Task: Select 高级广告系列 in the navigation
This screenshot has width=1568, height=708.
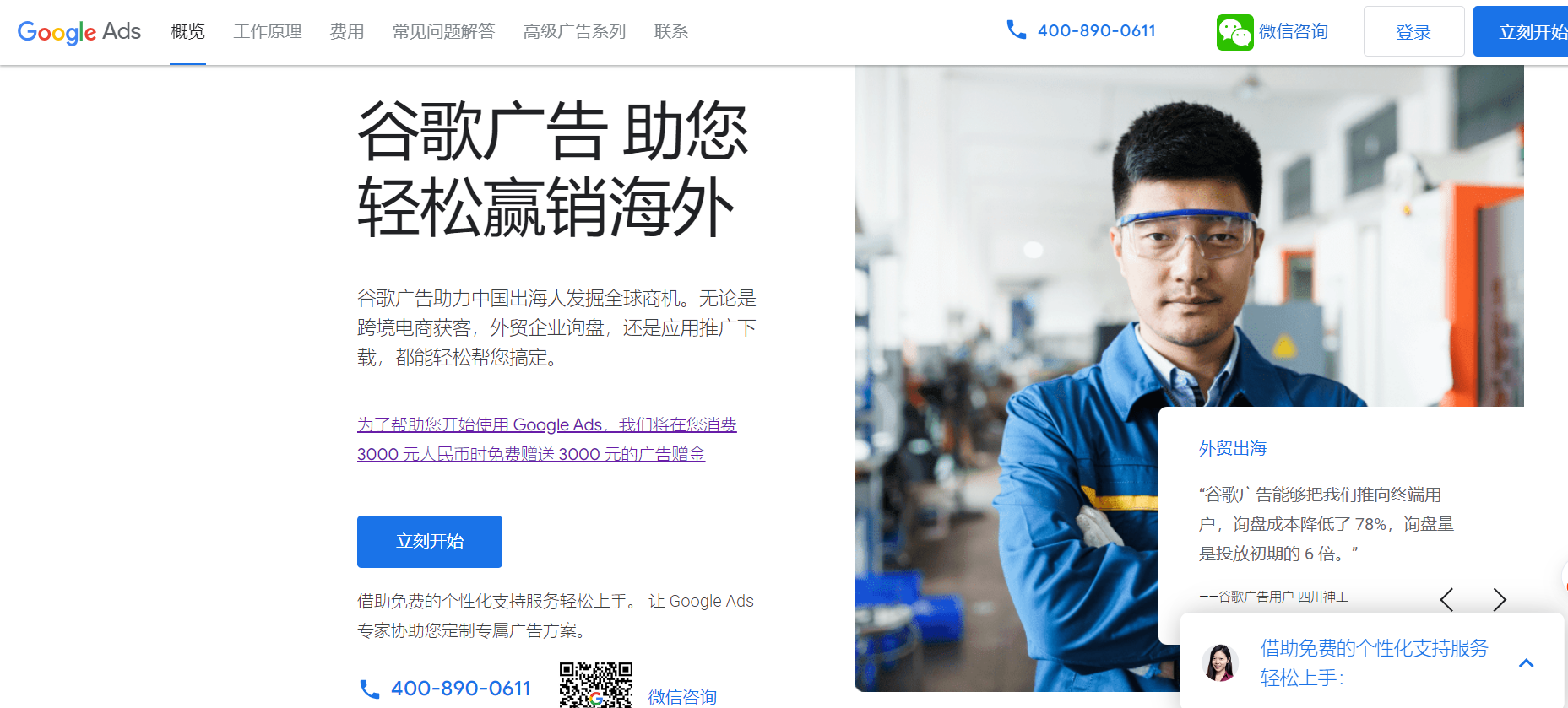Action: [x=575, y=32]
